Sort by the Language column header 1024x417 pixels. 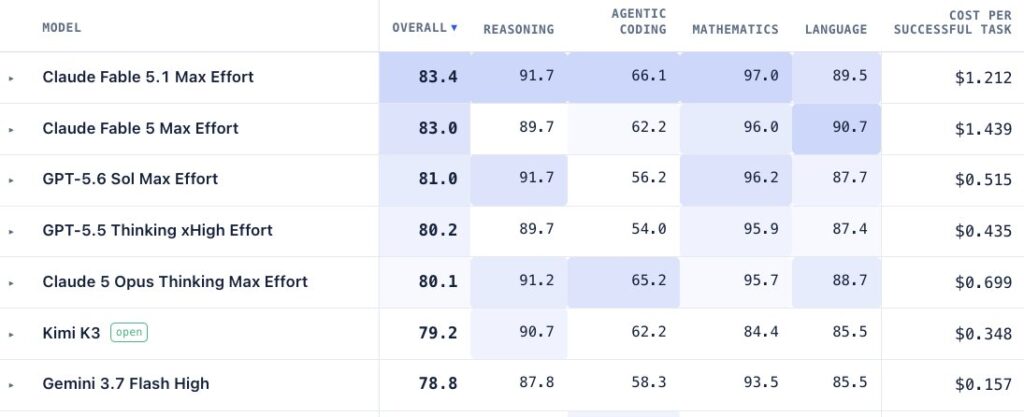point(836,29)
